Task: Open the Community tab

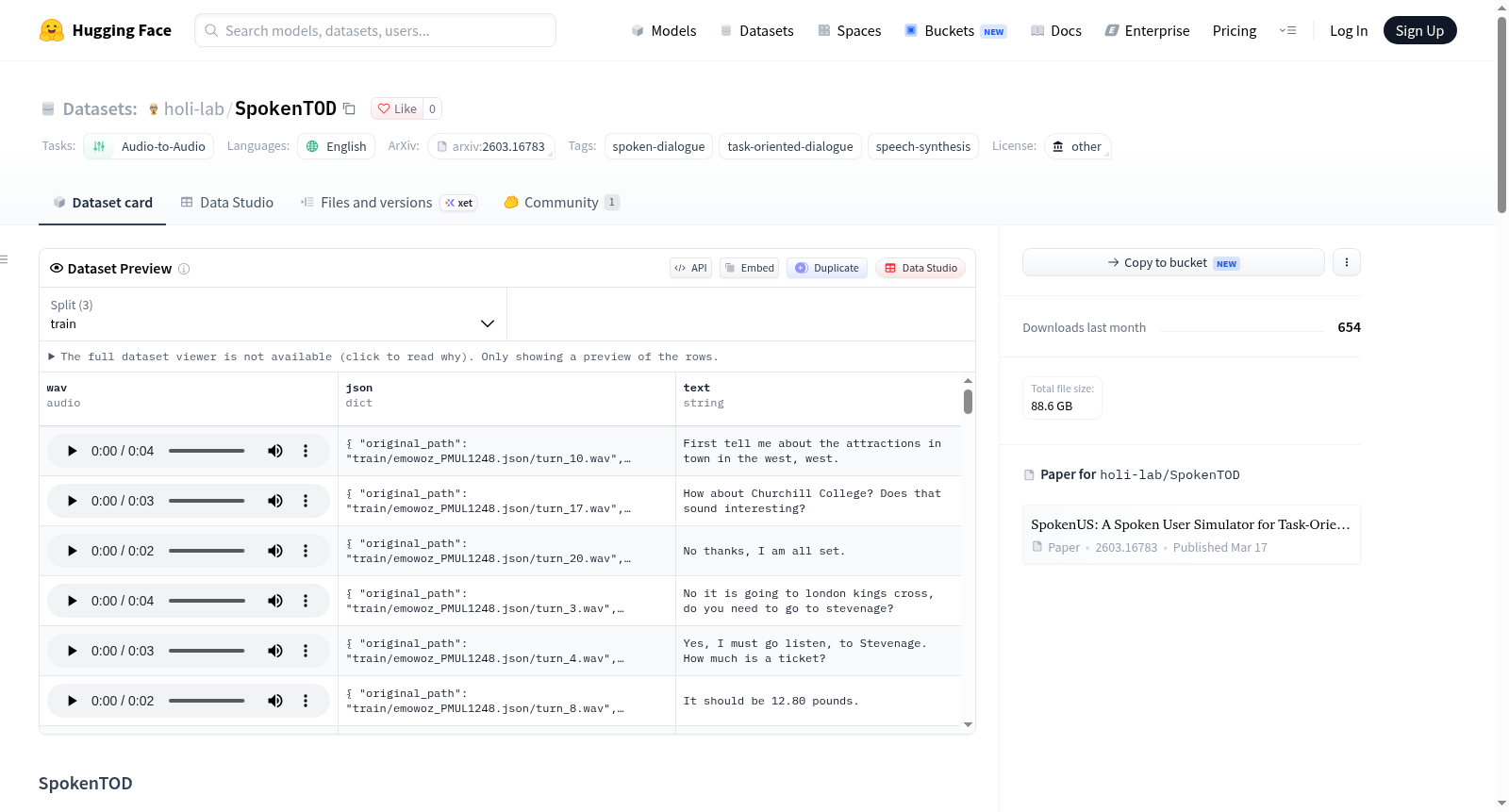Action: pyautogui.click(x=561, y=203)
